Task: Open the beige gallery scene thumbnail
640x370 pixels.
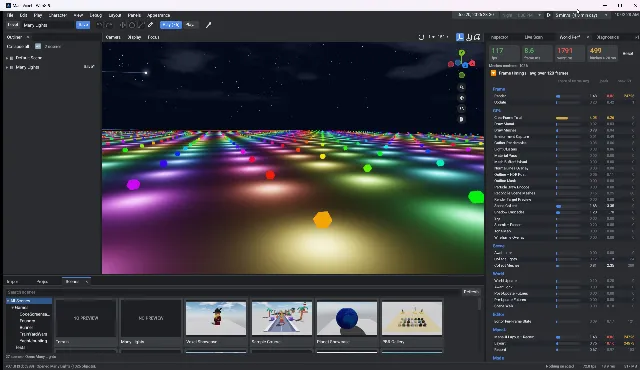Action: pyautogui.click(x=412, y=318)
